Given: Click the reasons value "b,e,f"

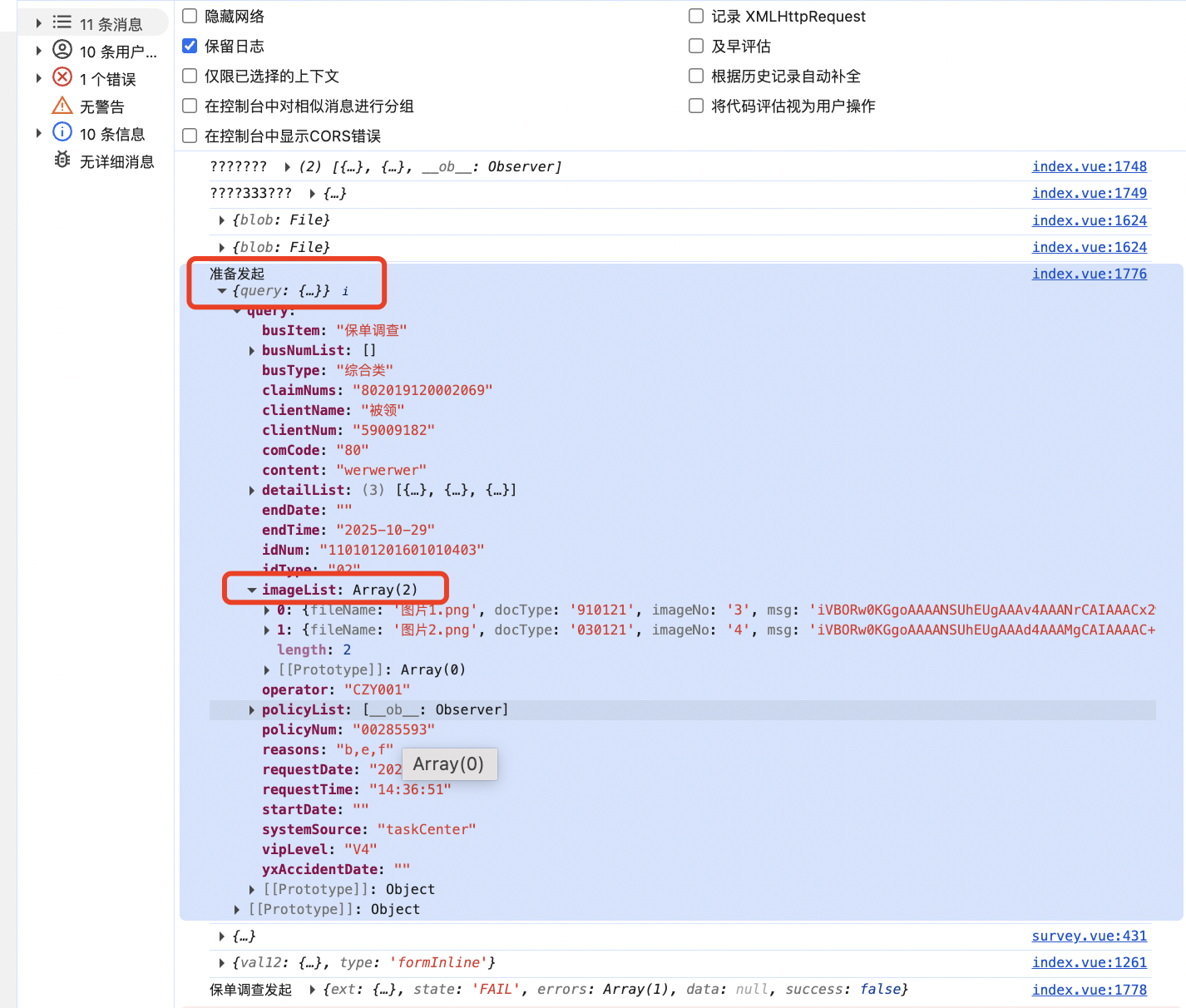Looking at the screenshot, I should [365, 750].
